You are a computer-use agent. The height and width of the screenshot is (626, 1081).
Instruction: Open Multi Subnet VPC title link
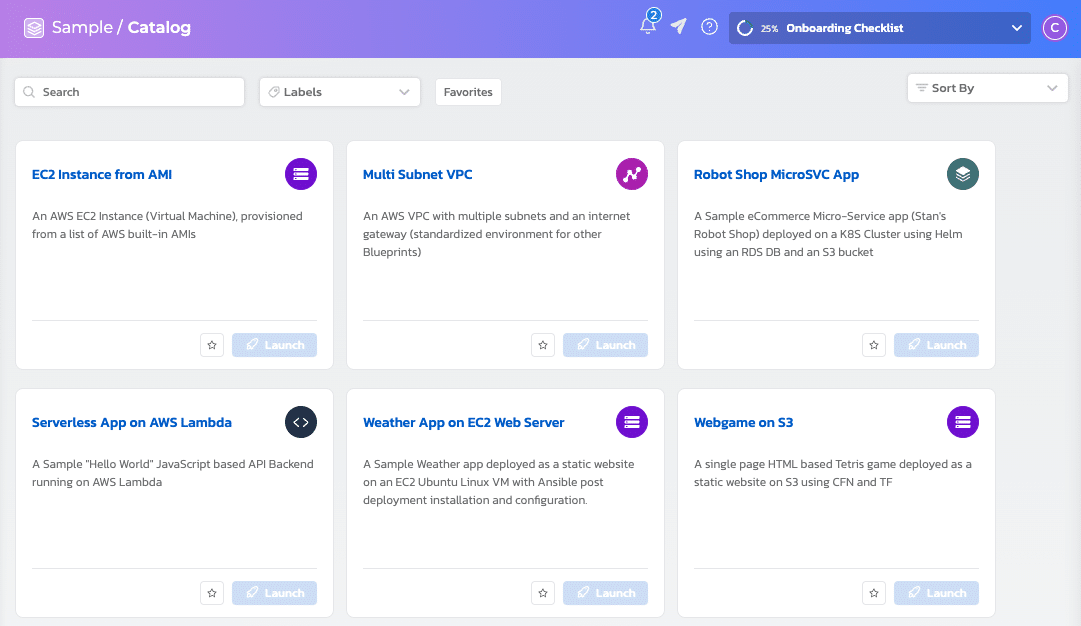pyautogui.click(x=418, y=174)
